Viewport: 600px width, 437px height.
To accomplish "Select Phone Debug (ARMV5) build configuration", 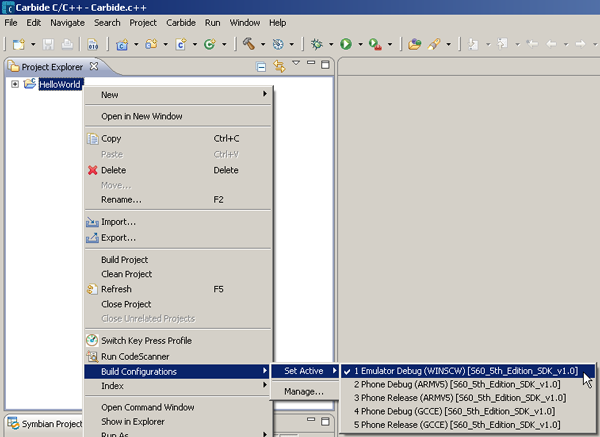I will (468, 384).
